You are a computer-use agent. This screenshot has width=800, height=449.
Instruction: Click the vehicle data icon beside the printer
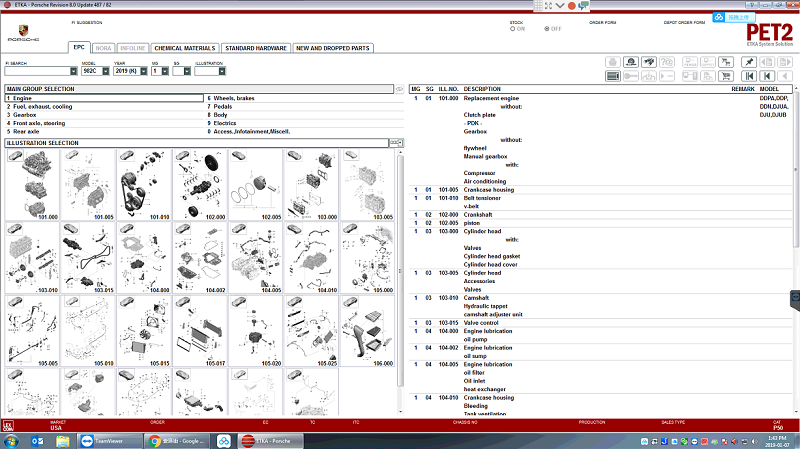pos(631,62)
